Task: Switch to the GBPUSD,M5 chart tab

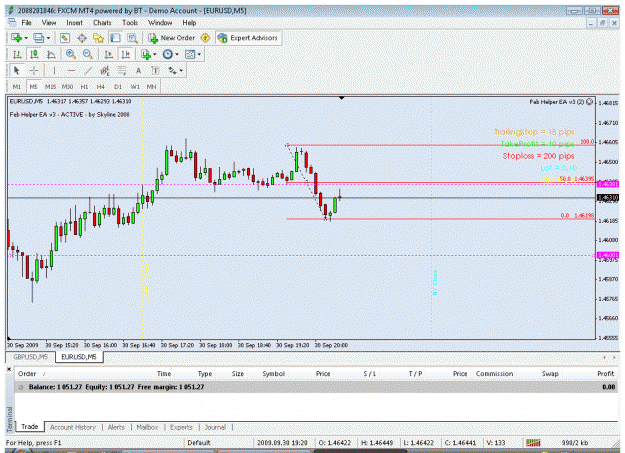Action: click(x=31, y=356)
